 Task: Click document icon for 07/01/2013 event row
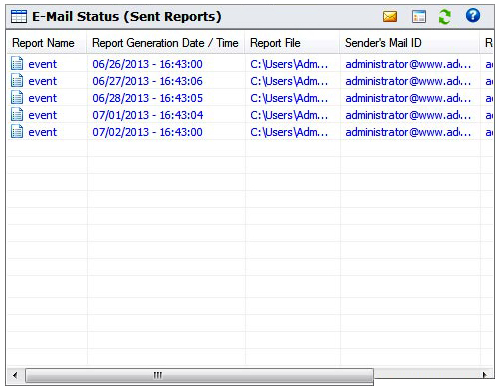coord(17,114)
